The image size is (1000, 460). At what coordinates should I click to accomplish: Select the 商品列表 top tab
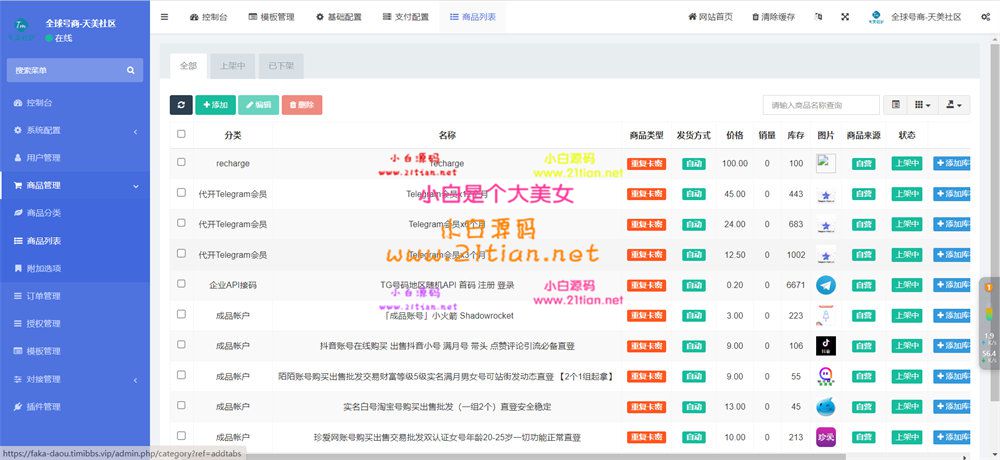pos(473,17)
